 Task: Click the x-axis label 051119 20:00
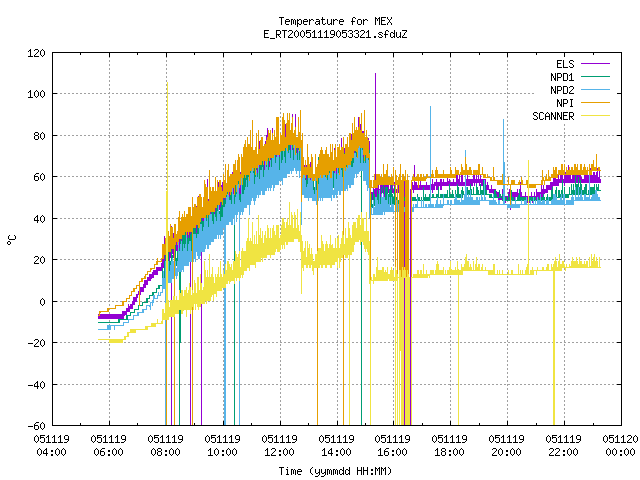(507, 446)
